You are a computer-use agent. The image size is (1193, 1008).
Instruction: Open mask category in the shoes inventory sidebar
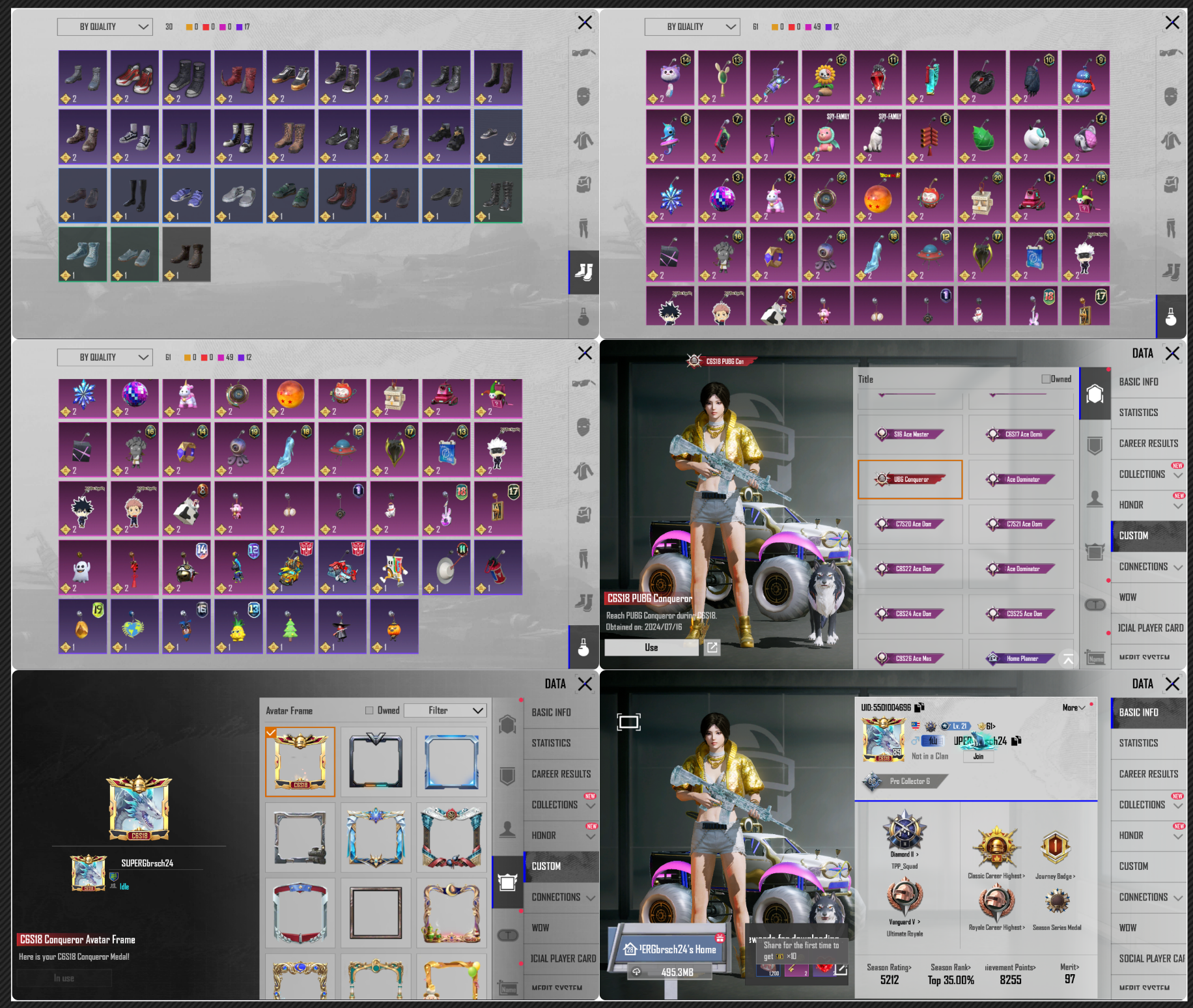point(583,97)
